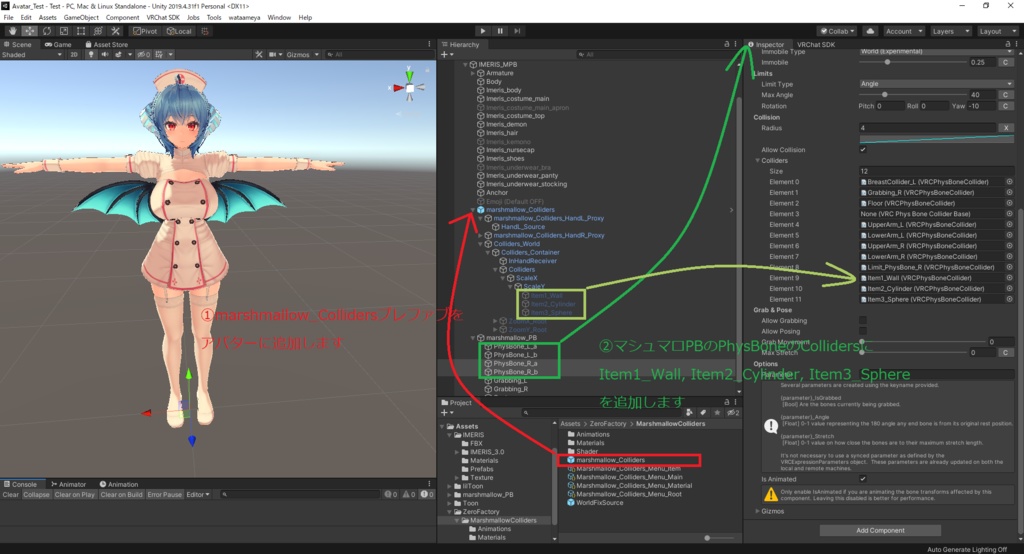Toggle scene effects icon
Screen dimensions: 1024x554
119,55
